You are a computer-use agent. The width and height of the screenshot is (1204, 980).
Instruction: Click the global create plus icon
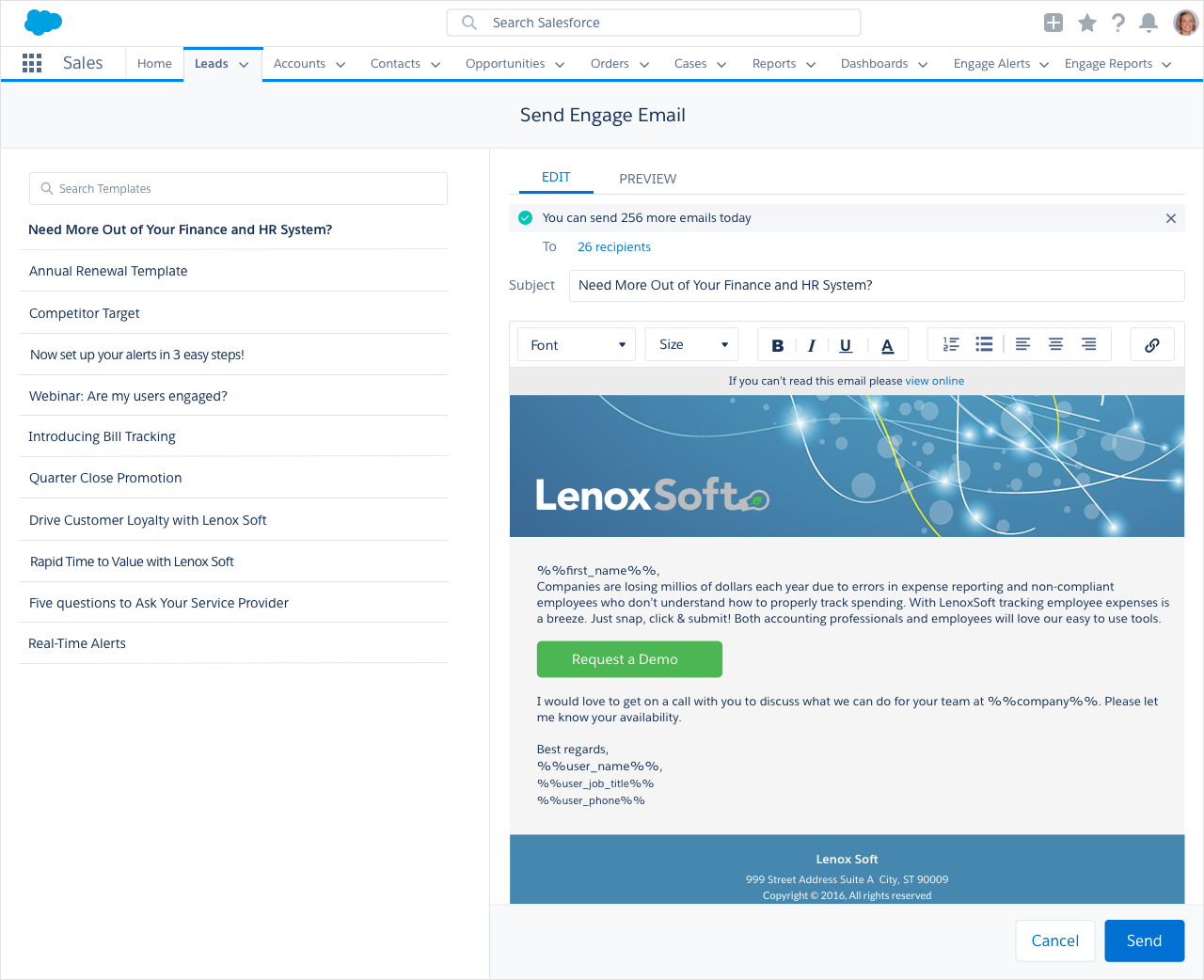1053,23
